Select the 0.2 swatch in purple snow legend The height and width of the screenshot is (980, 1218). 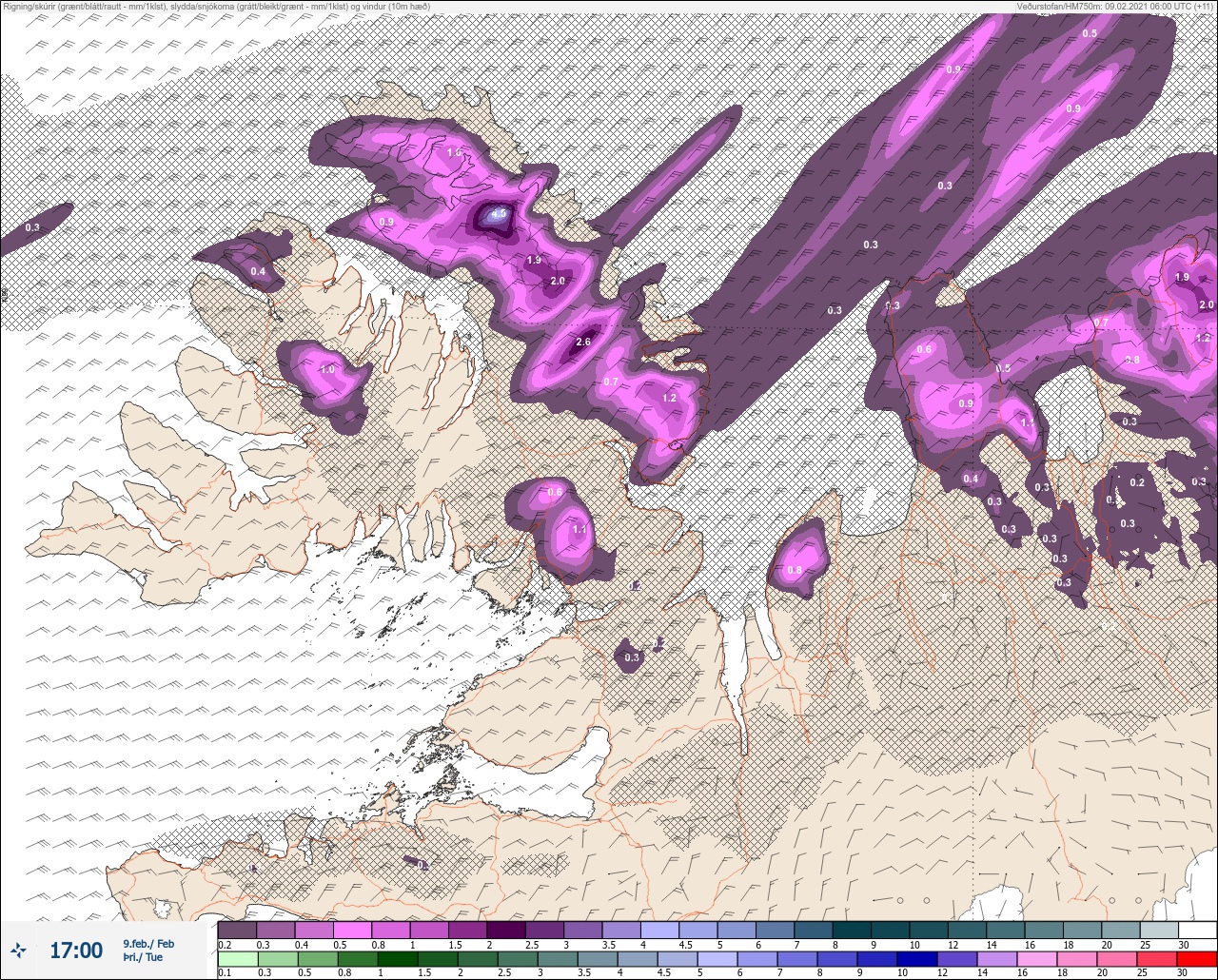[237, 930]
